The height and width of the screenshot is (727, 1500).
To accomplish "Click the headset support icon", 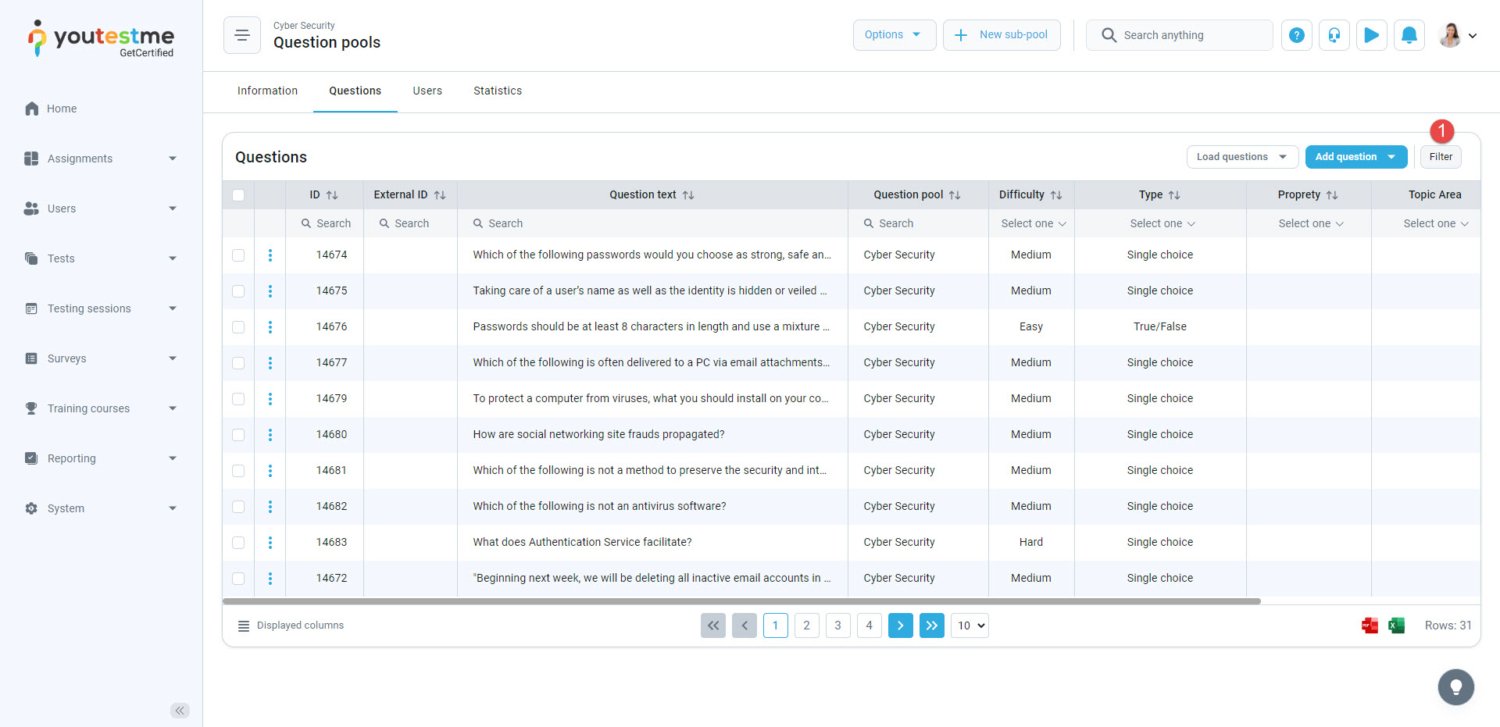I will coord(1334,35).
